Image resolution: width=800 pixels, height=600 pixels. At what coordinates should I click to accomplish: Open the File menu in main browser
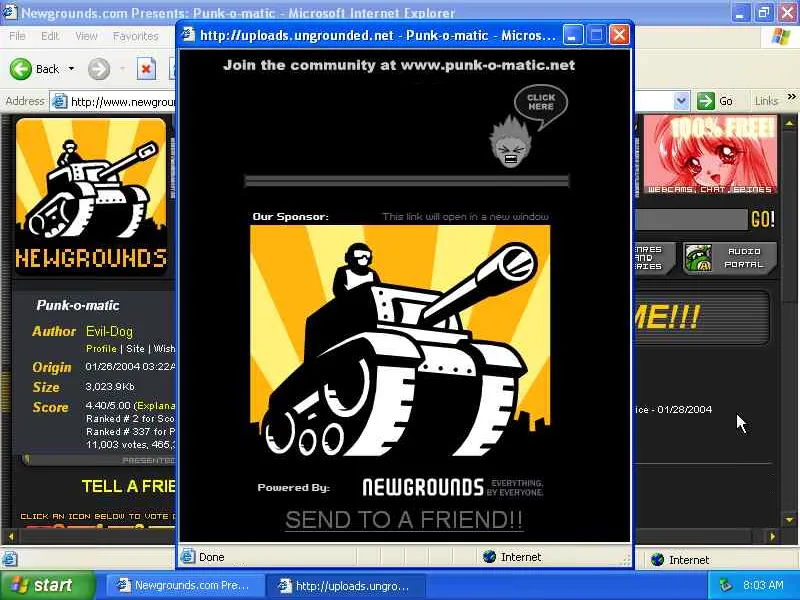[17, 36]
